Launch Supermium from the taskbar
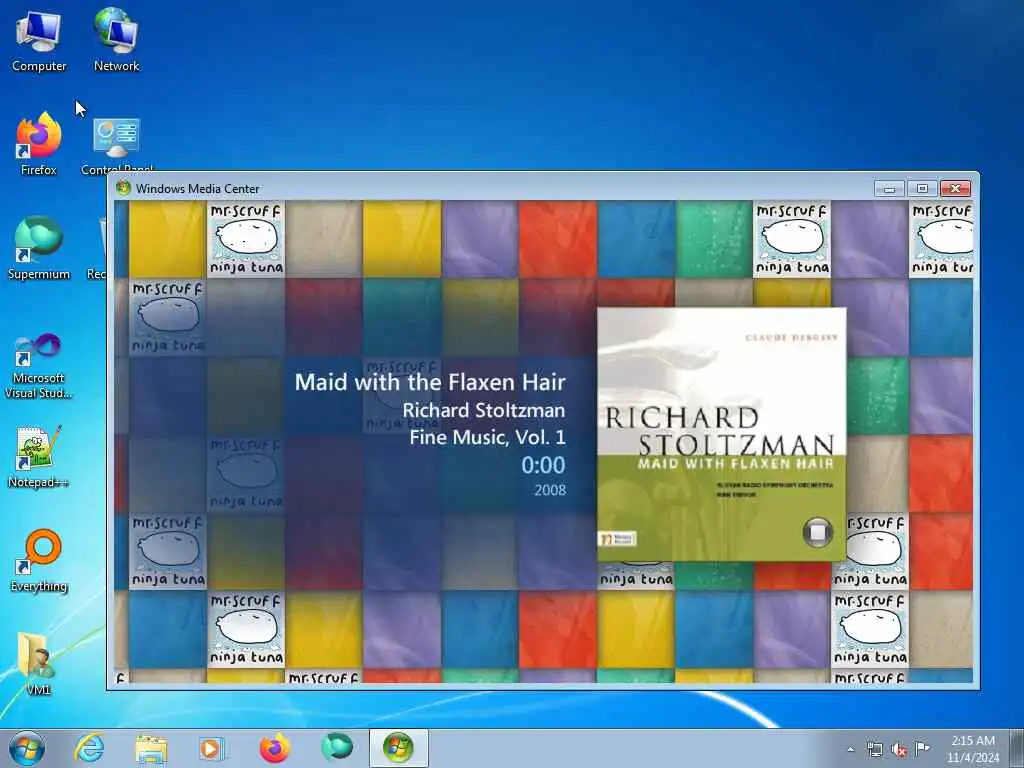 tap(336, 748)
